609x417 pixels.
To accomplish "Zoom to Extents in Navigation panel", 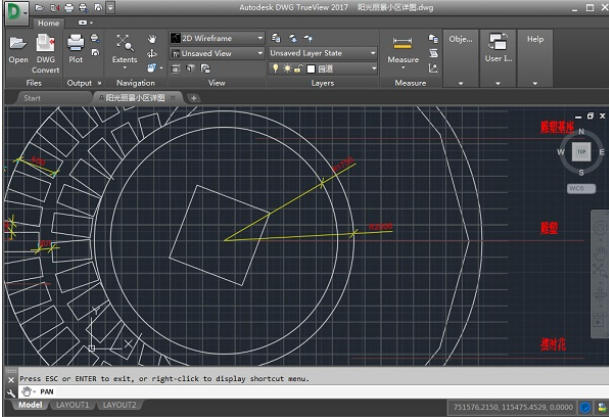I will point(124,44).
